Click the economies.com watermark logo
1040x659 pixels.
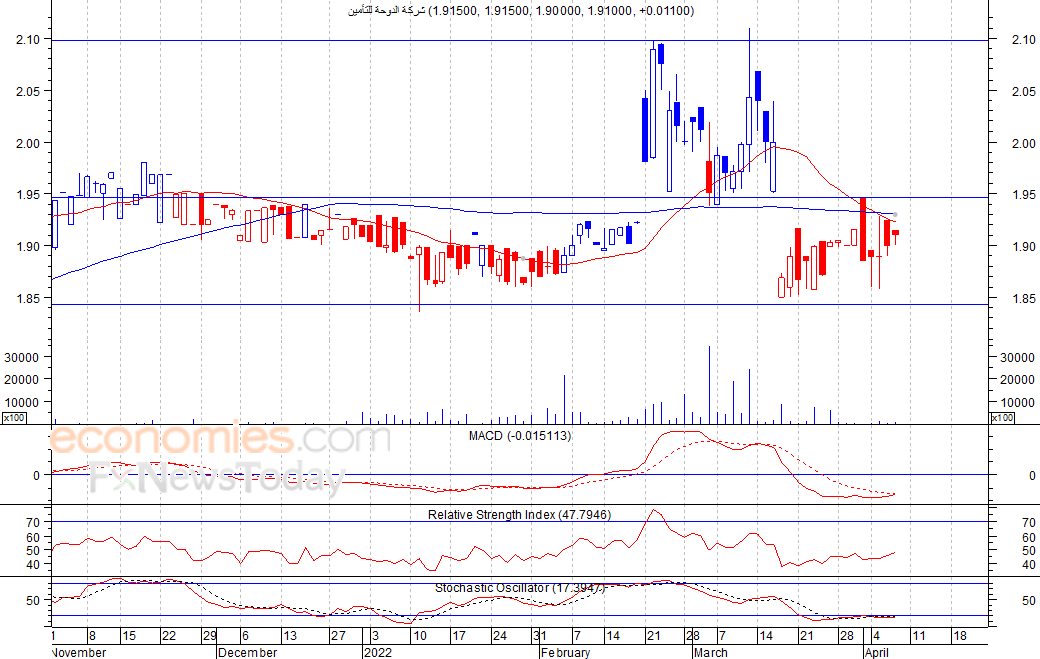[220, 438]
